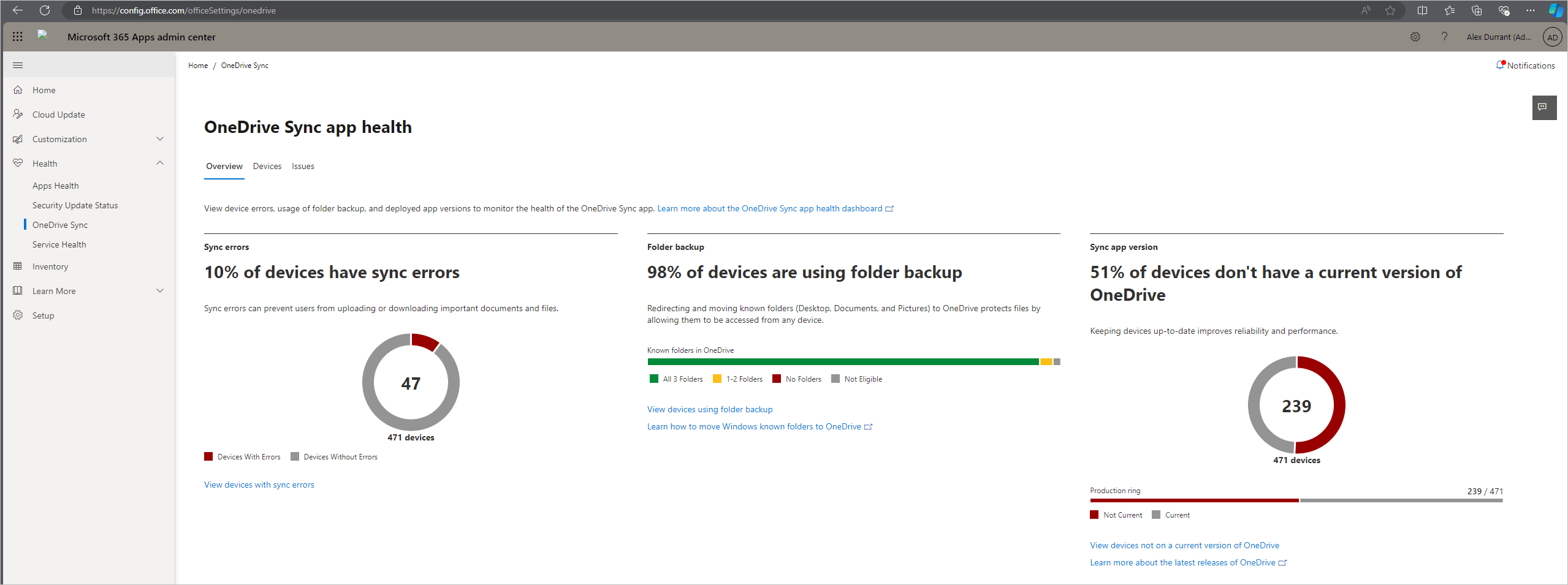Switch to the Devices tab

tap(267, 166)
